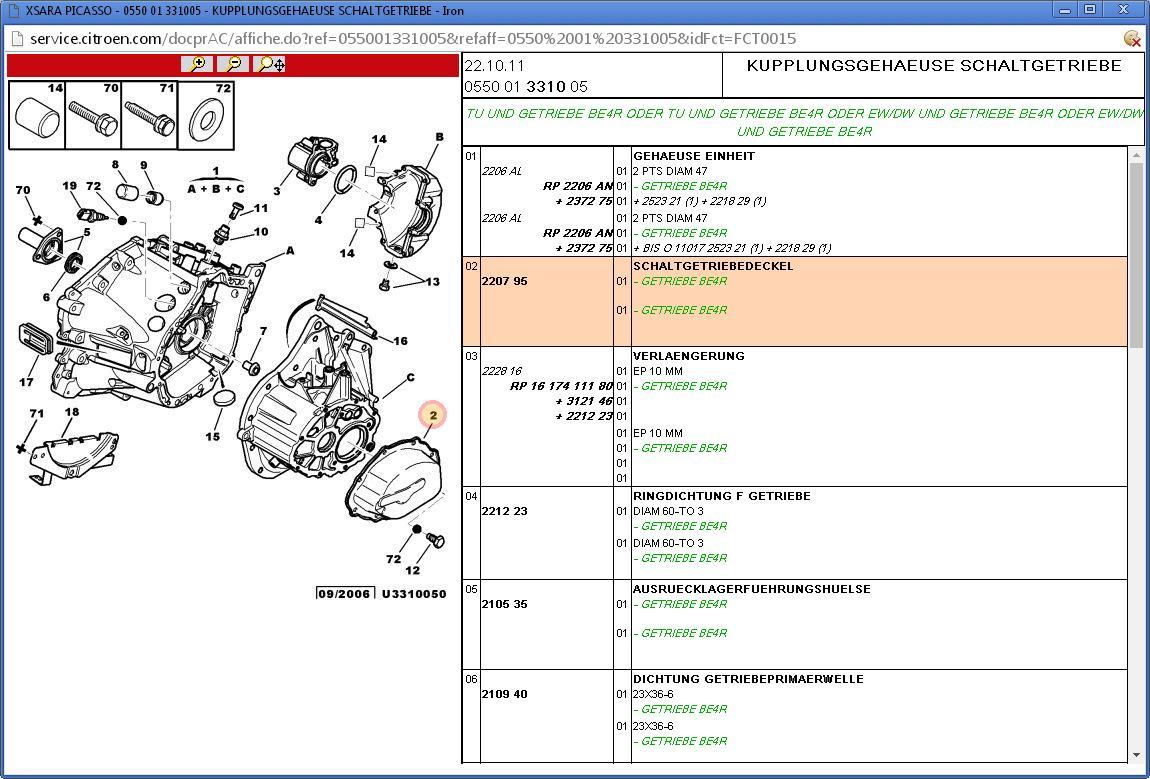The height and width of the screenshot is (779, 1150).
Task: Click the RINGDICHTUNG F GETRIEBE title
Action: pyautogui.click(x=722, y=496)
